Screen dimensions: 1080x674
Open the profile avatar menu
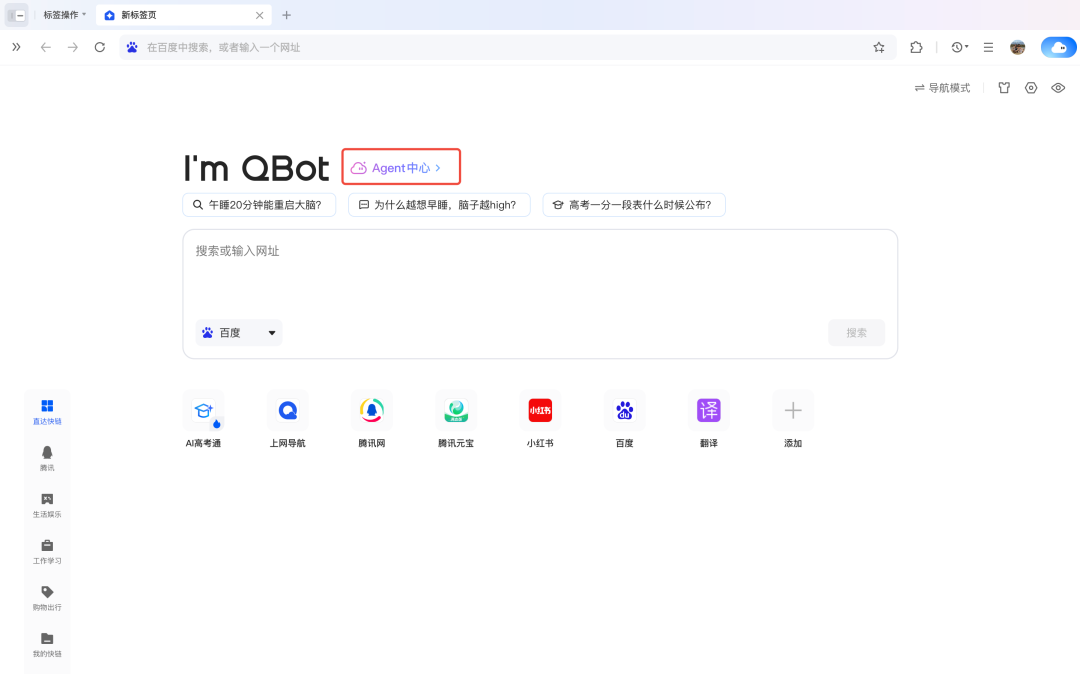[x=1017, y=47]
